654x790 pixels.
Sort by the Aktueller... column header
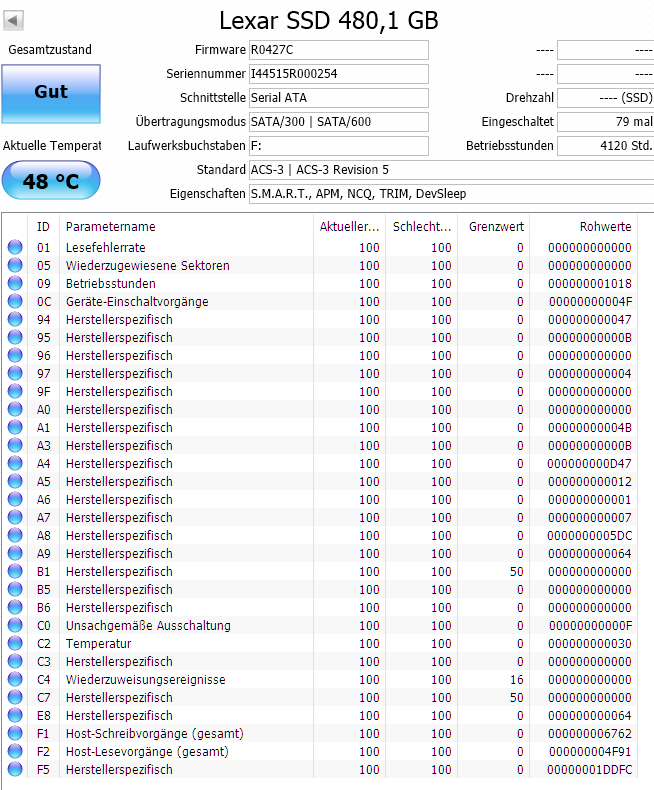(x=349, y=227)
